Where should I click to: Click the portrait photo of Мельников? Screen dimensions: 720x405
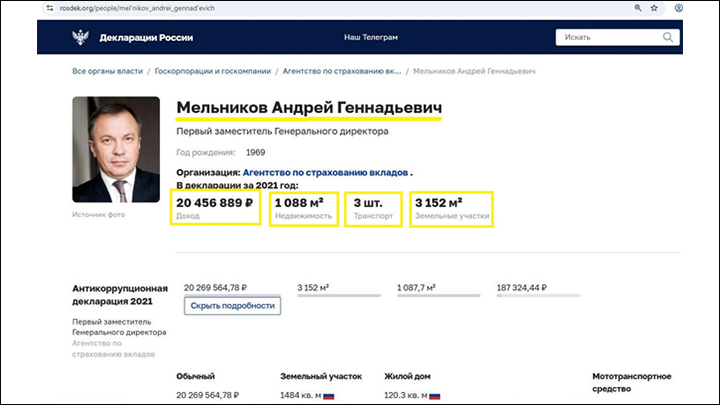click(x=115, y=150)
